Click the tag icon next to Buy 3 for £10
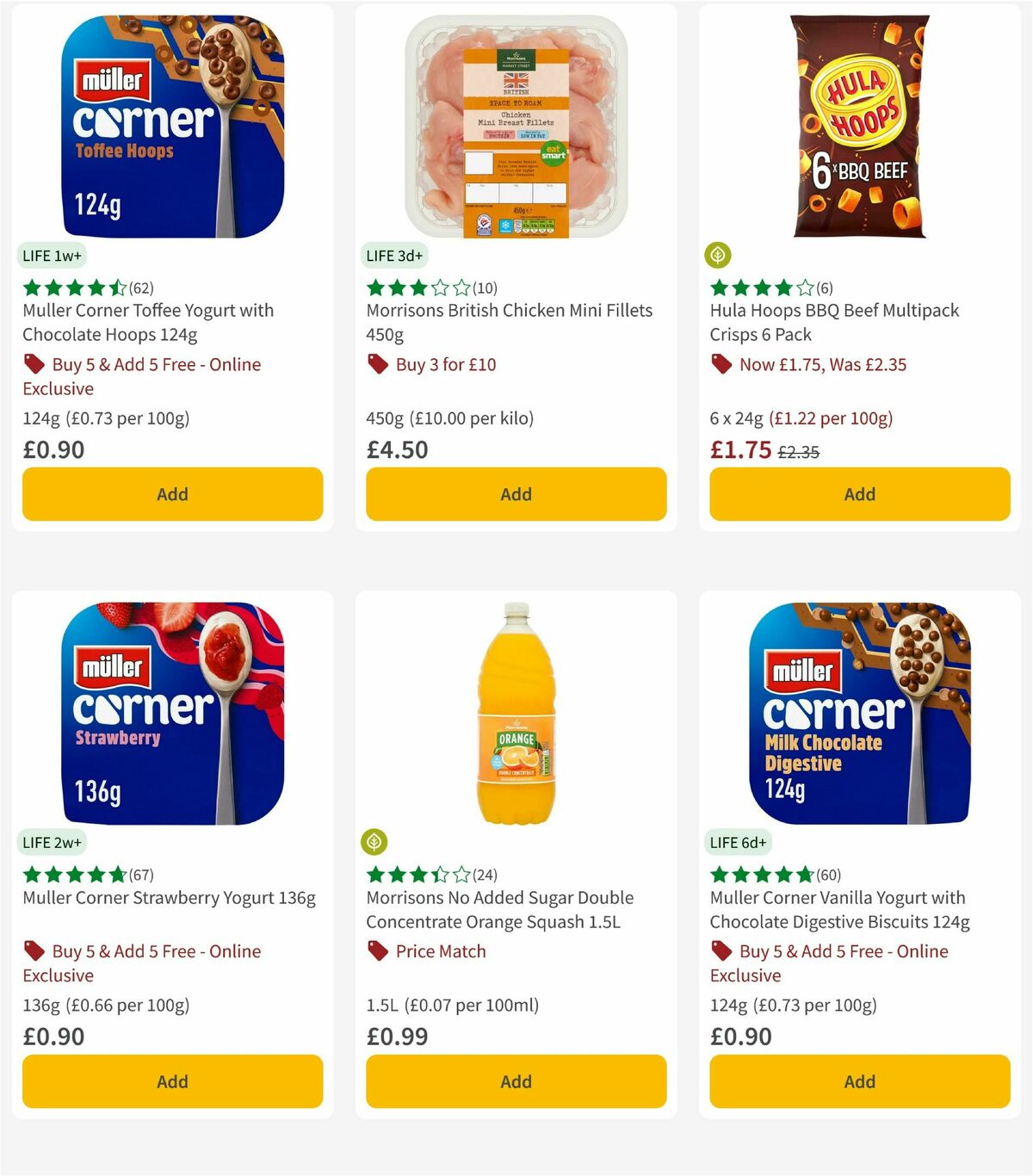This screenshot has height=1176, width=1033. click(377, 364)
